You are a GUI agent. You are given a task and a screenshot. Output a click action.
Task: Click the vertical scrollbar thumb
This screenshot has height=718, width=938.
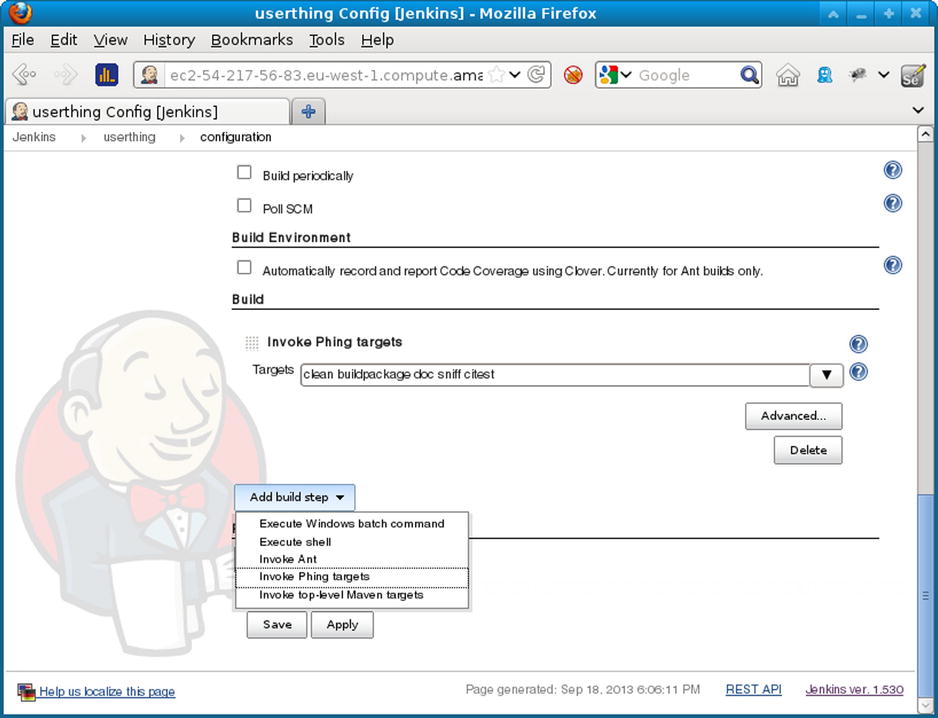[925, 595]
